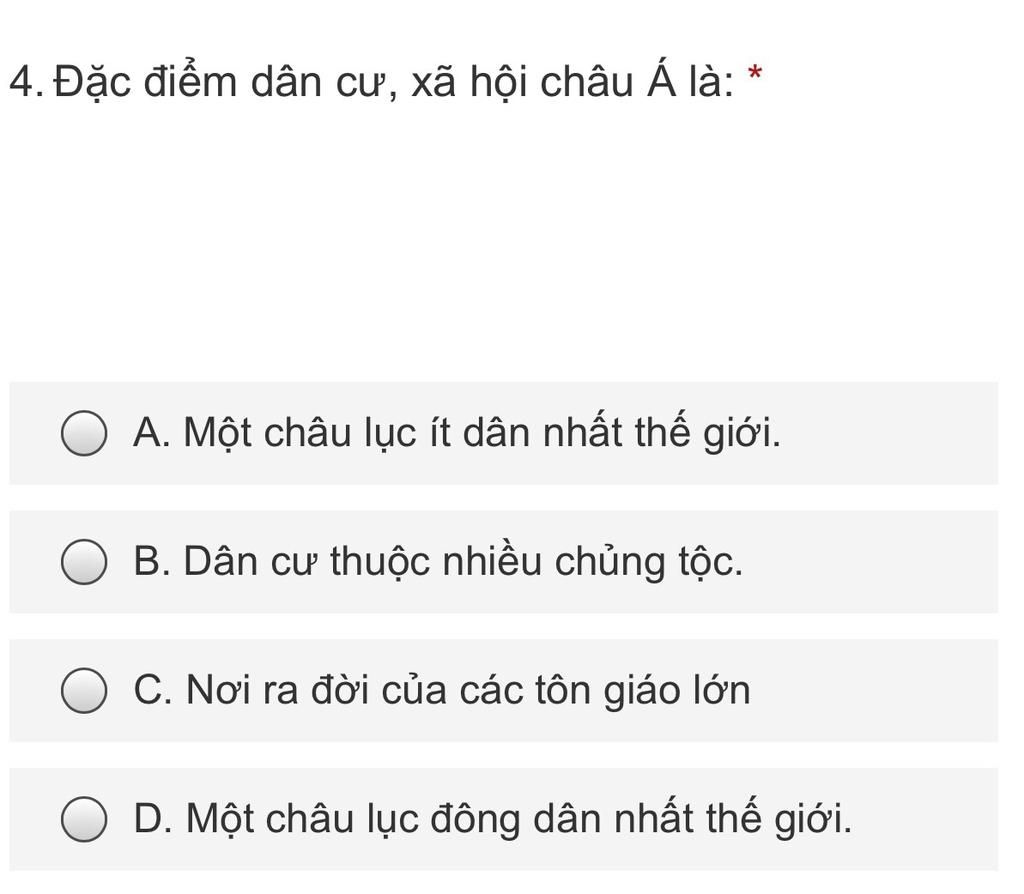Click the "A." letter label
Image resolution: width=1024 pixels, height=894 pixels.
coord(152,432)
